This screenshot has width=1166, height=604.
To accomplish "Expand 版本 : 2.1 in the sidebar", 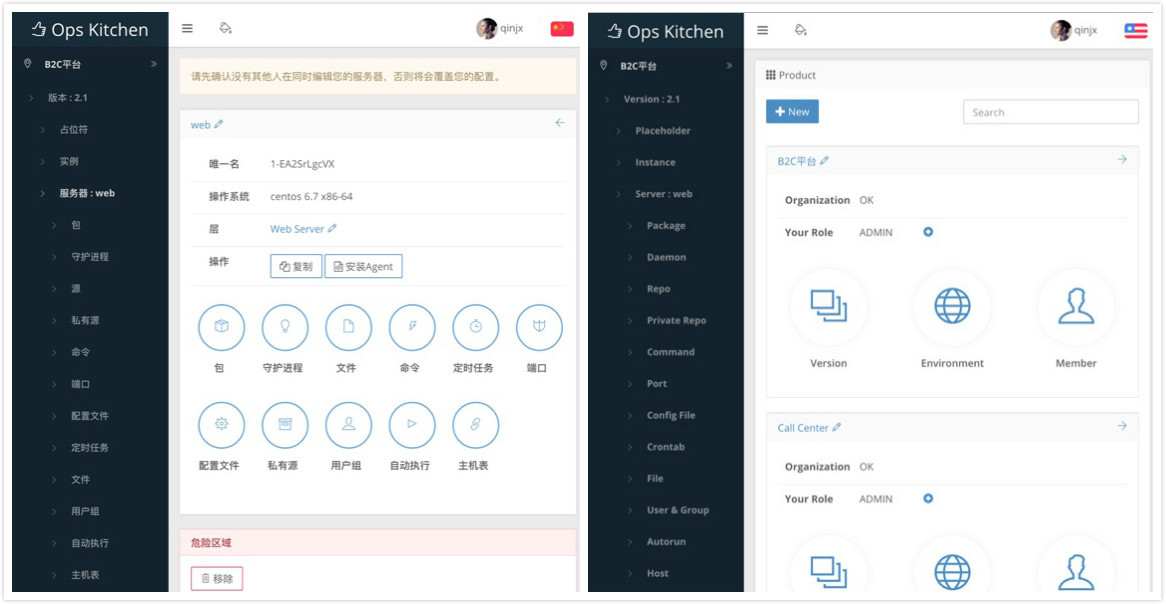I will [31, 97].
